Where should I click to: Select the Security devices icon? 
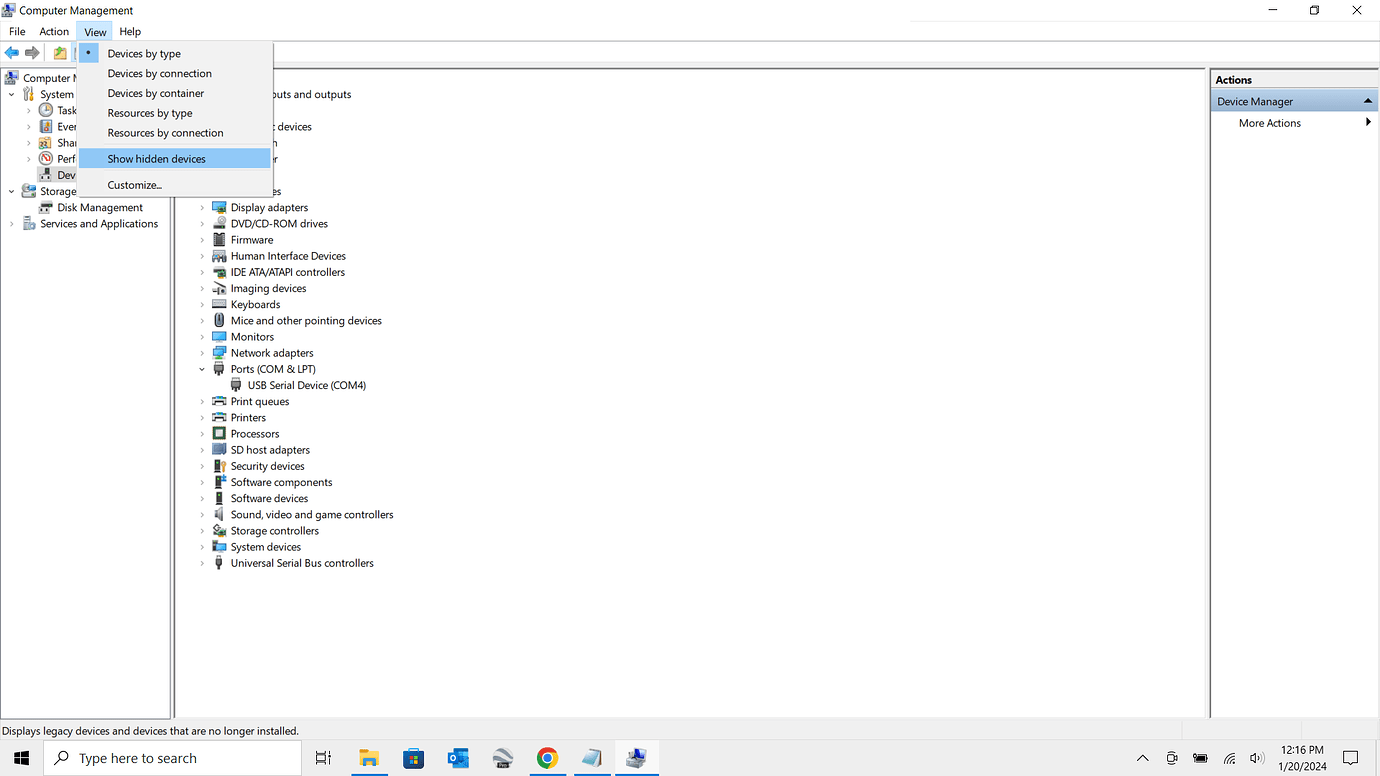pyautogui.click(x=219, y=466)
